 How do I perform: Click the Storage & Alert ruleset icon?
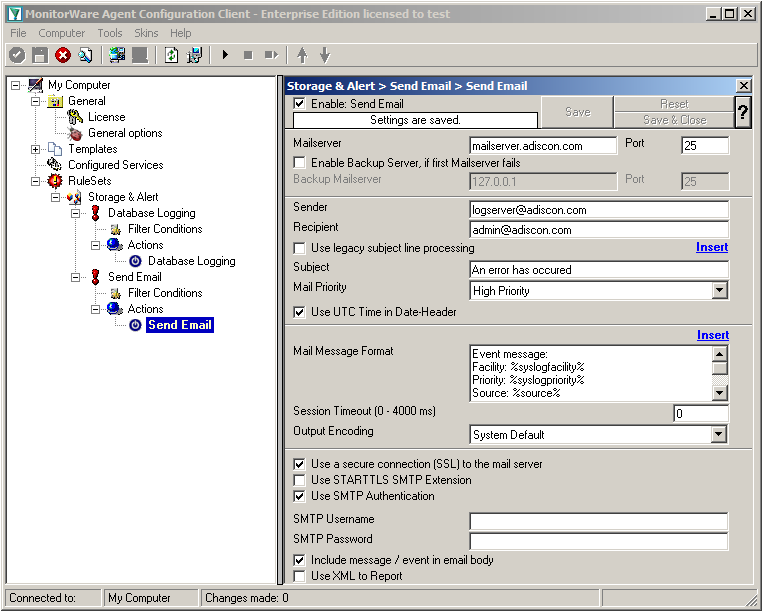(75, 197)
